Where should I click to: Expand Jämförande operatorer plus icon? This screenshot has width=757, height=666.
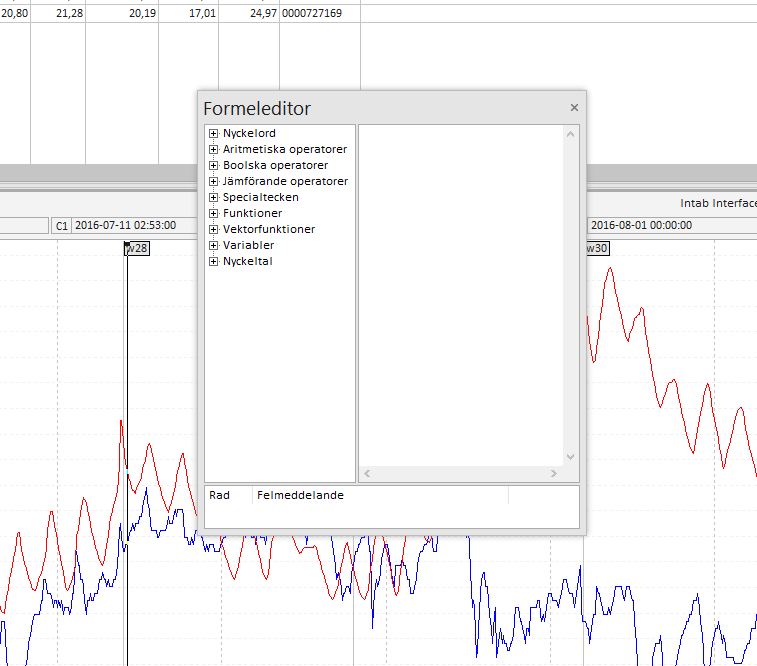pyautogui.click(x=213, y=181)
